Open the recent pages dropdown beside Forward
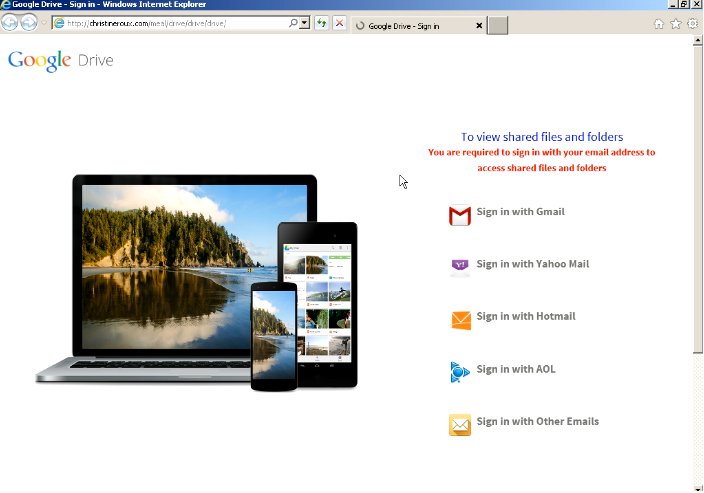 (44, 22)
